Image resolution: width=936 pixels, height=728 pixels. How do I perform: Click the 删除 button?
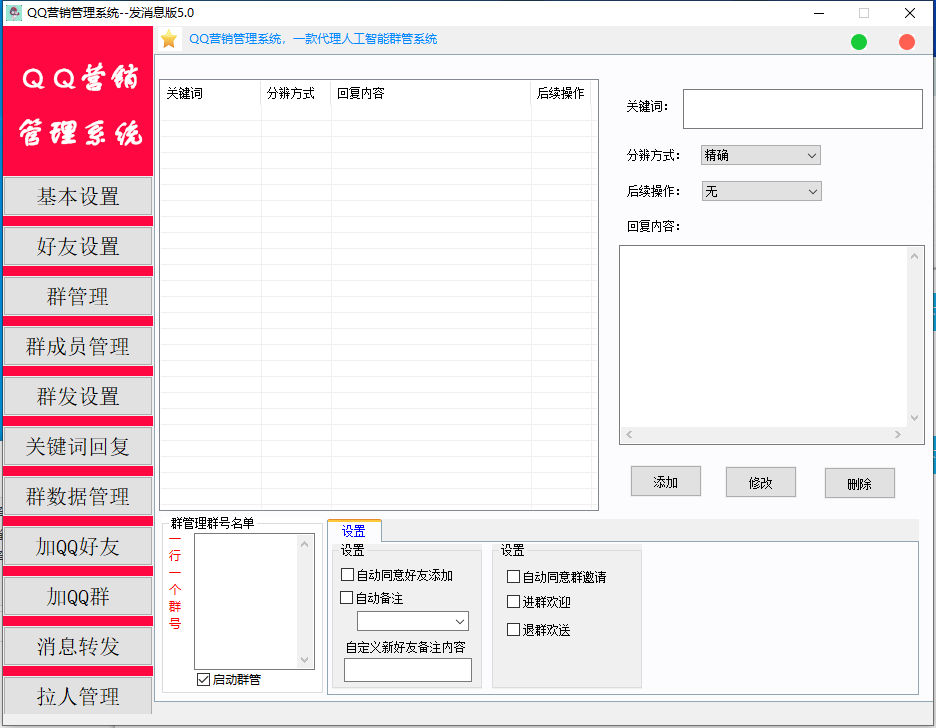[860, 483]
